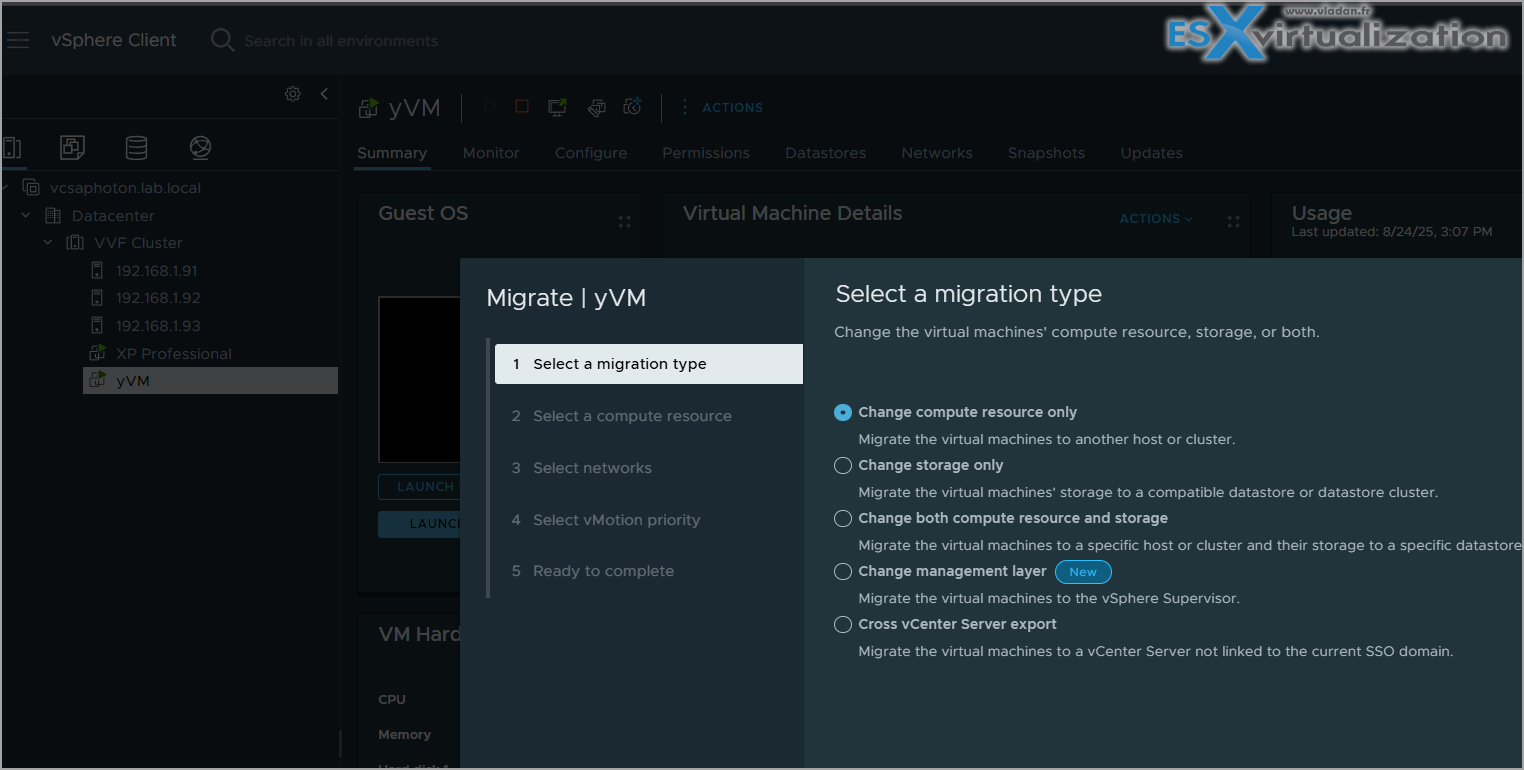Select vcsaphoton.lab.local in the inventory tree
Screen dimensions: 1524x770
click(125, 188)
